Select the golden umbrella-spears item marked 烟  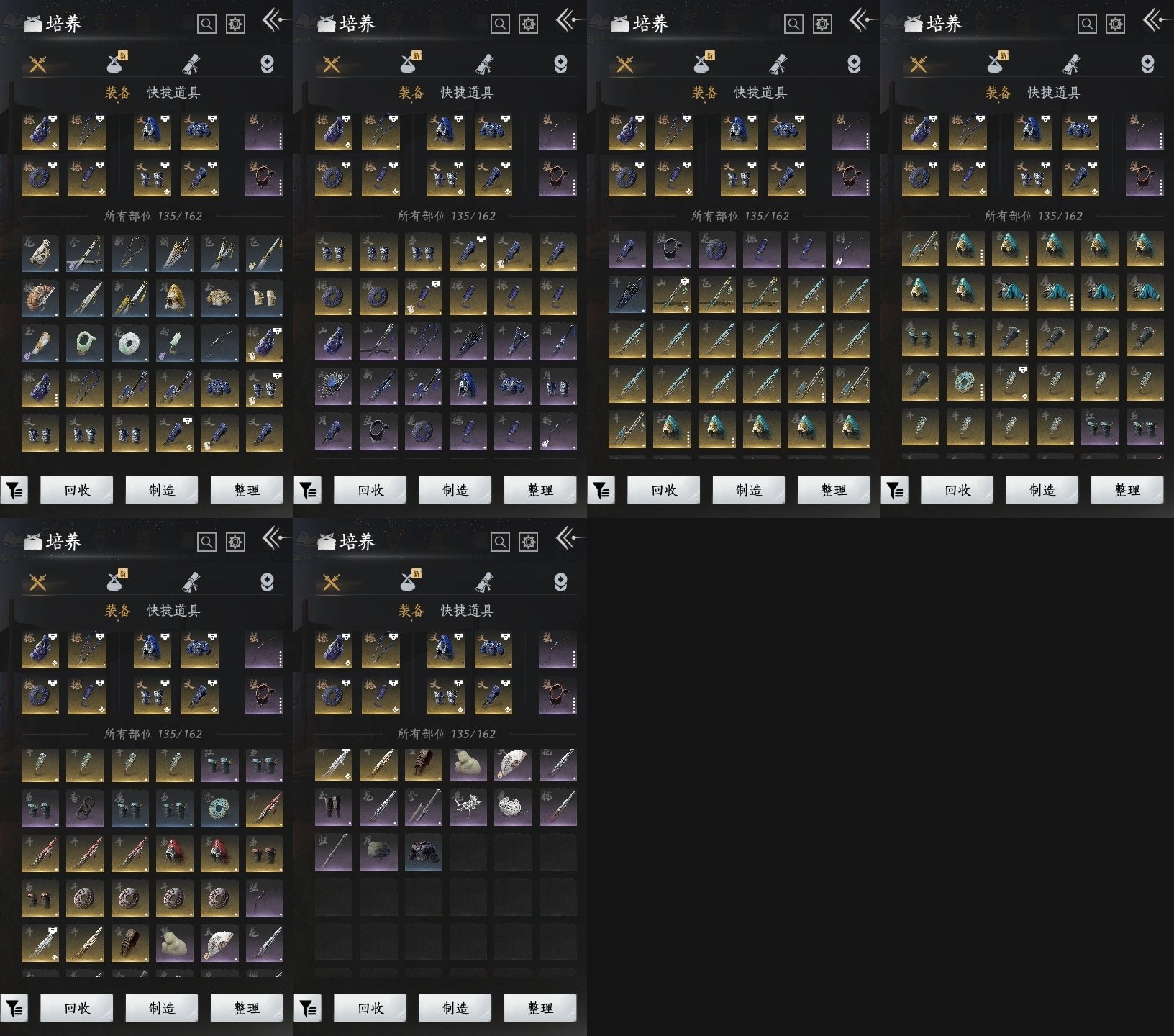pyautogui.click(x=175, y=253)
